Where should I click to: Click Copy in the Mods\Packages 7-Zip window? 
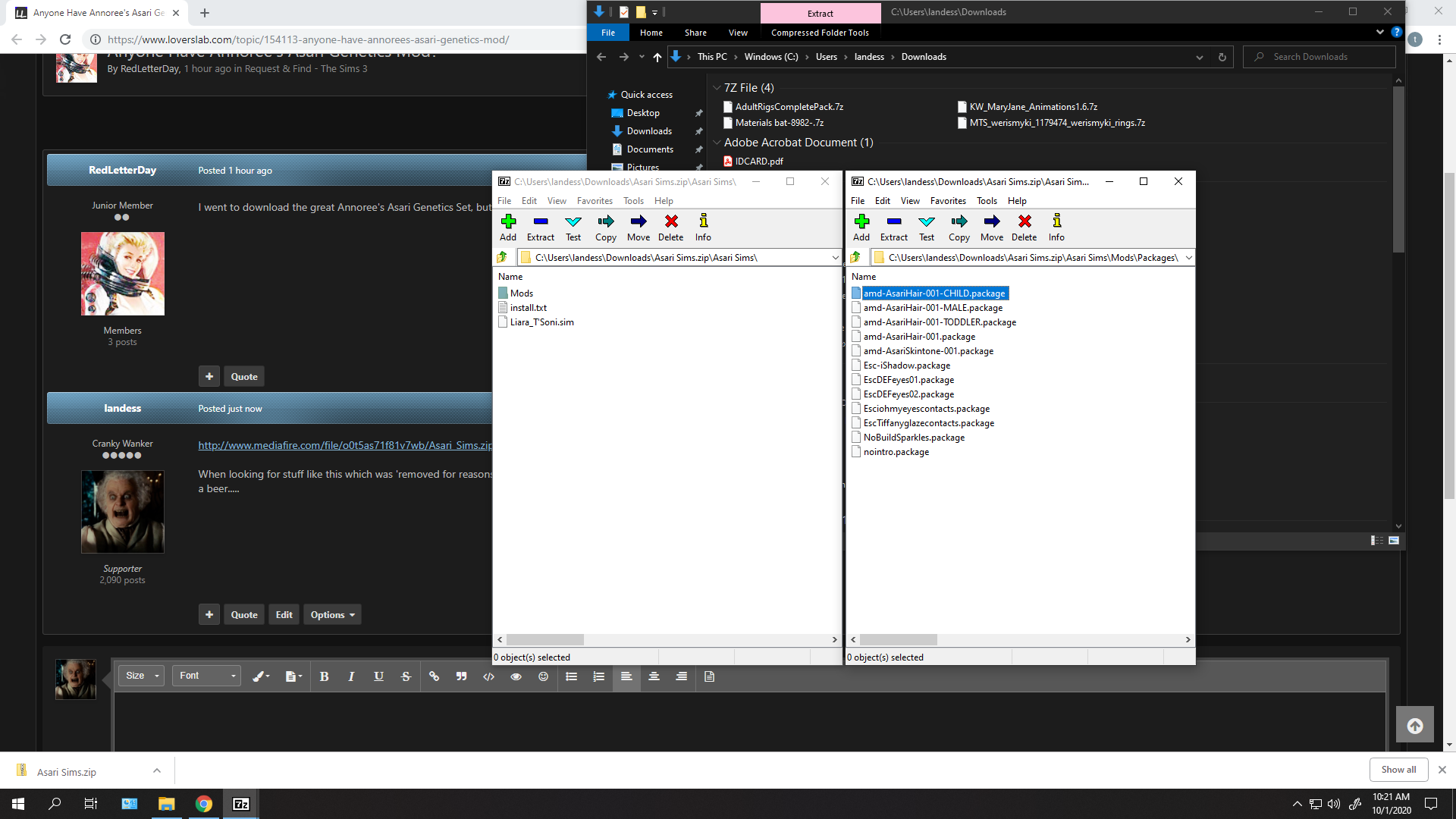(959, 227)
